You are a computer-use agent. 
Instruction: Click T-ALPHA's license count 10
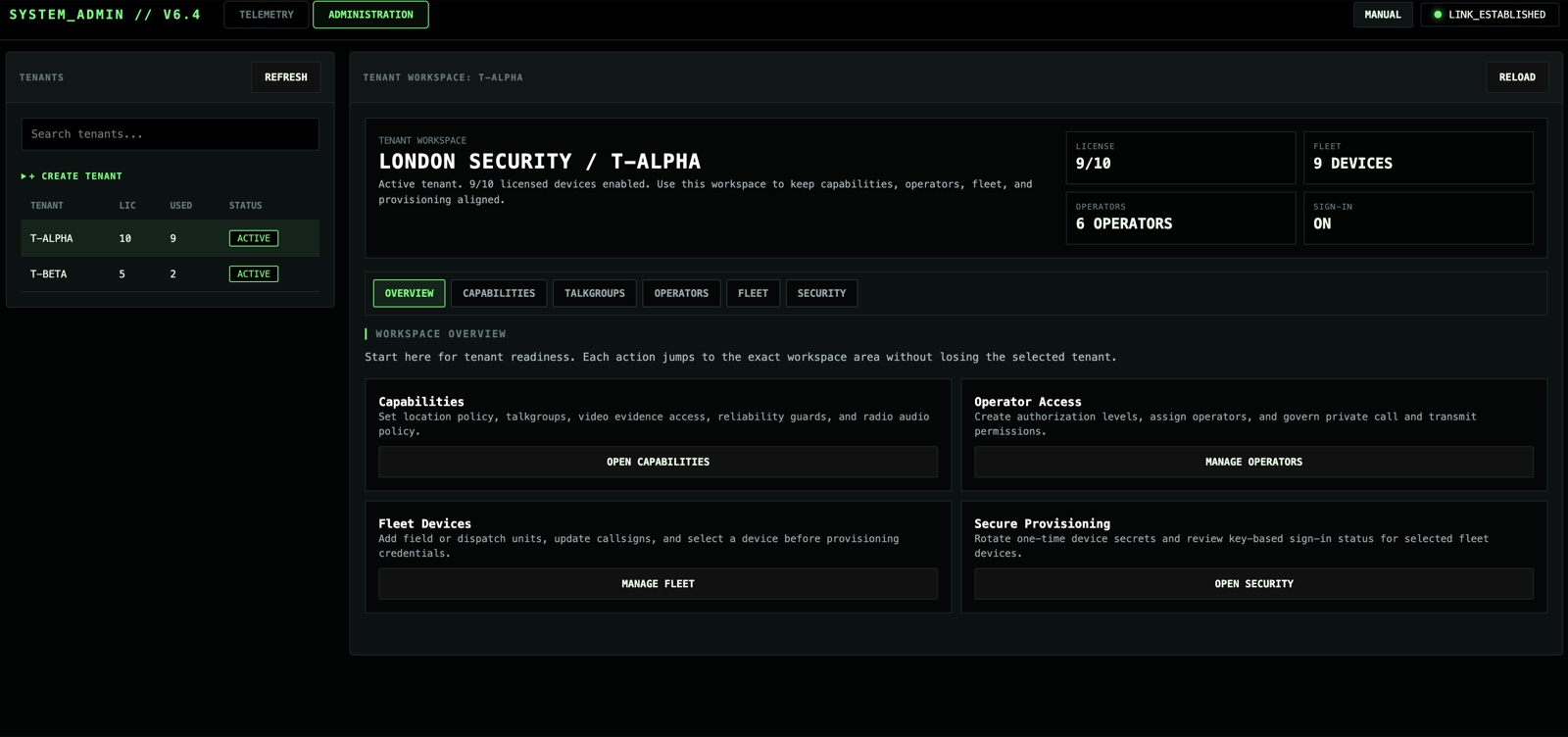(125, 238)
